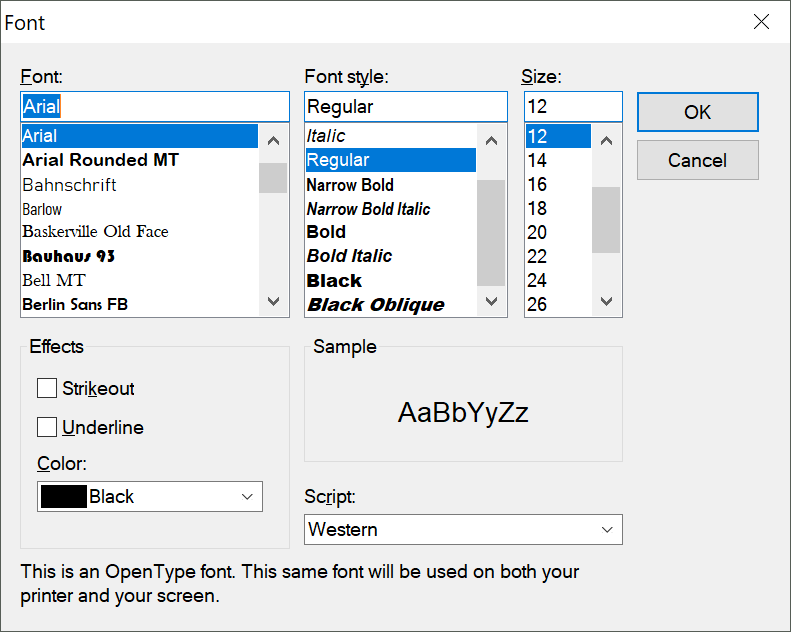This screenshot has width=791, height=632.
Task: Click Font style list scroll-down arrow
Action: click(x=491, y=301)
